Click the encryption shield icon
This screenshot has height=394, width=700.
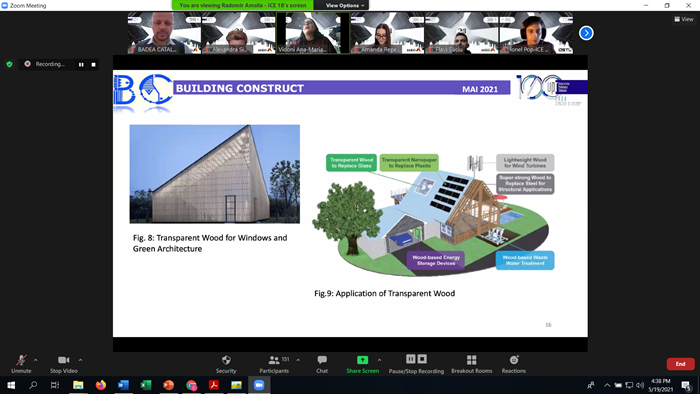9,64
